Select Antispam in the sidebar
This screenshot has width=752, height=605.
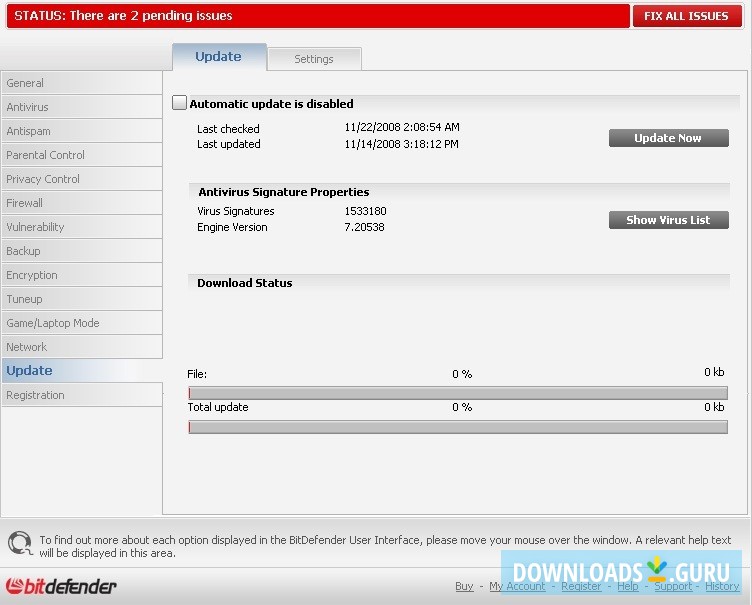coord(82,131)
